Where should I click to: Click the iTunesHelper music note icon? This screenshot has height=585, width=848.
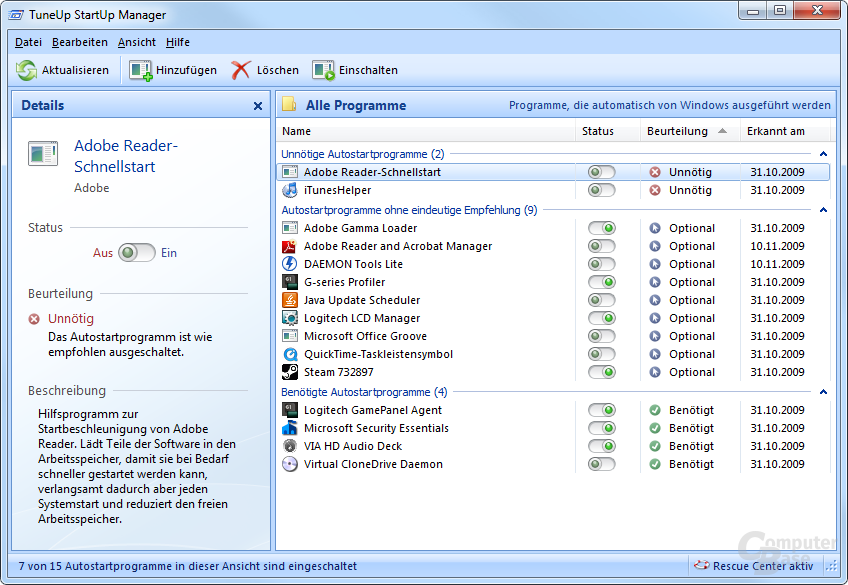point(290,190)
